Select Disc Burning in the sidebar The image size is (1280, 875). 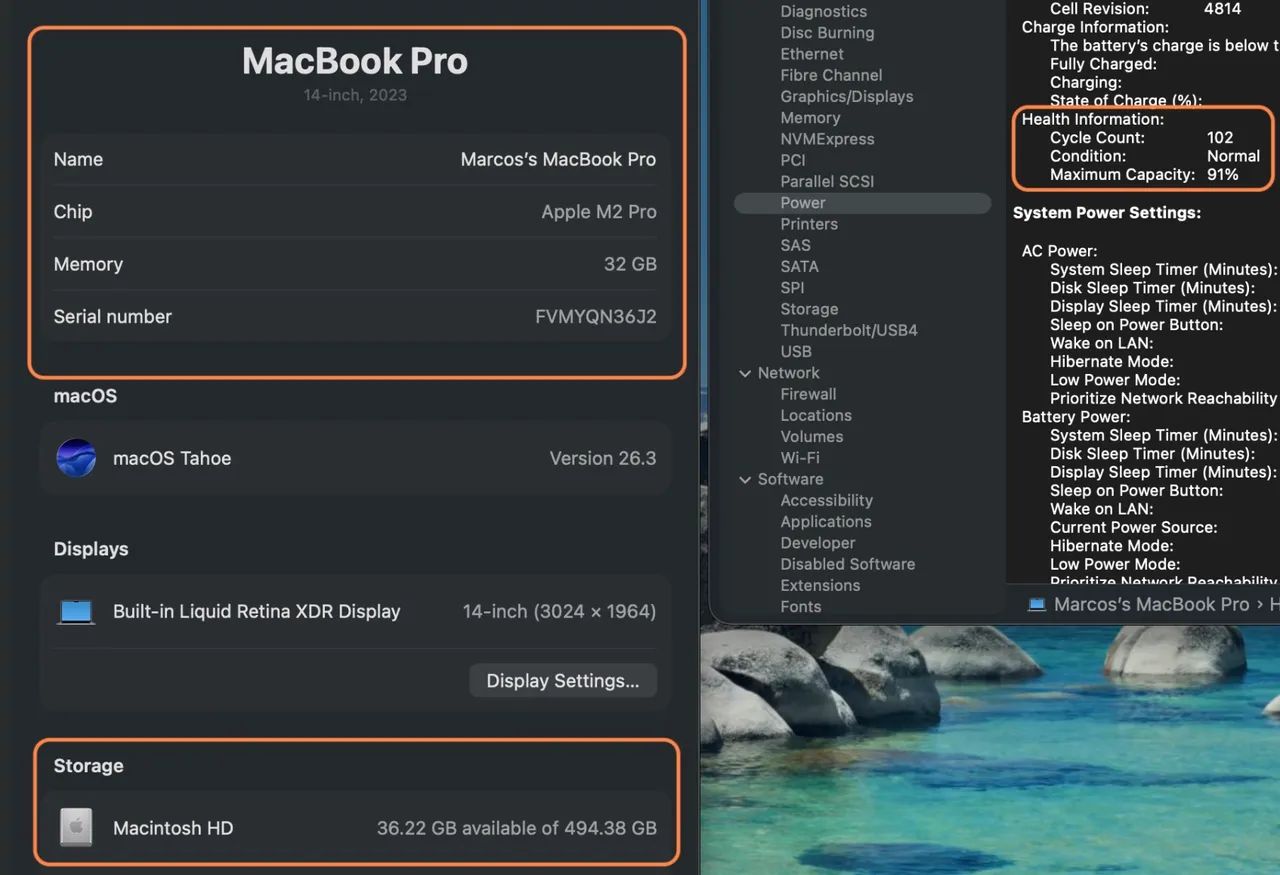coord(827,32)
